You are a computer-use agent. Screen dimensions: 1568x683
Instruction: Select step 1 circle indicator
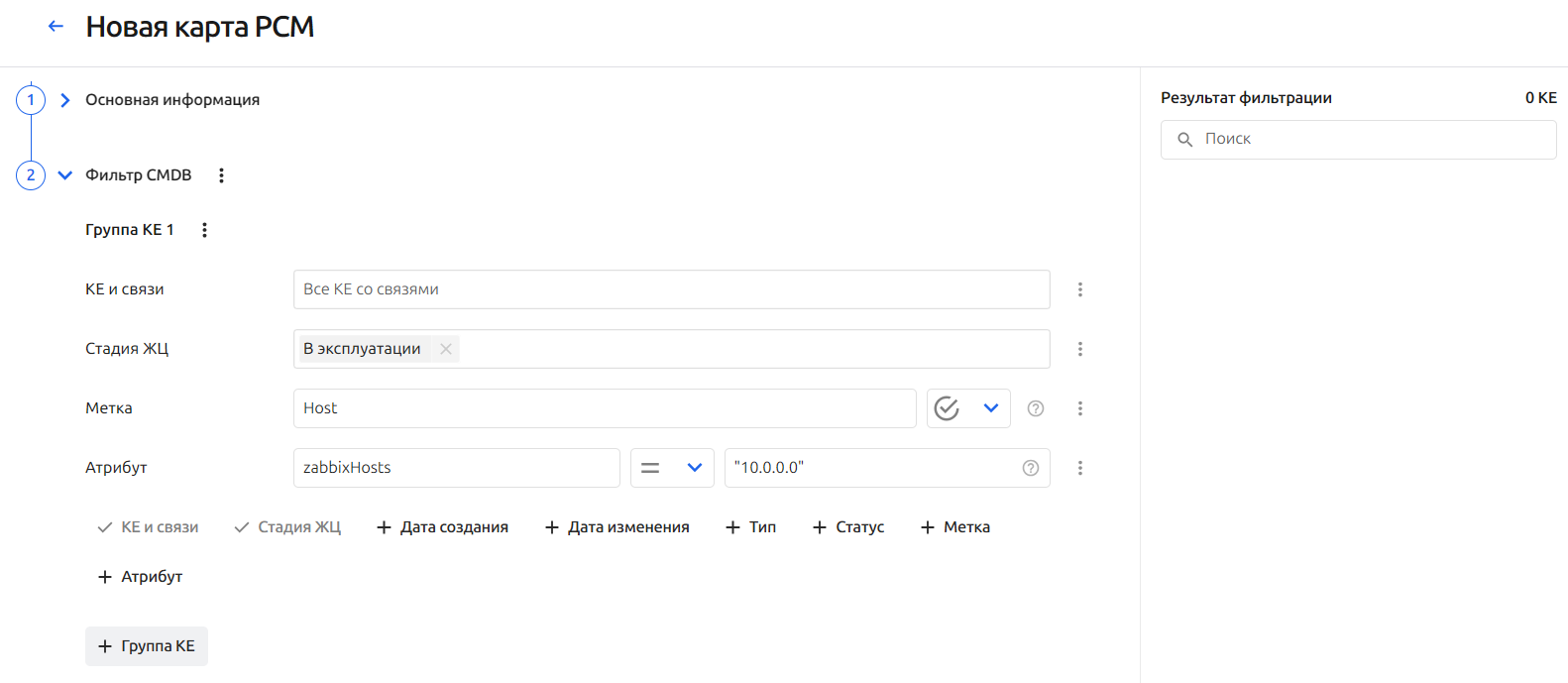click(31, 100)
